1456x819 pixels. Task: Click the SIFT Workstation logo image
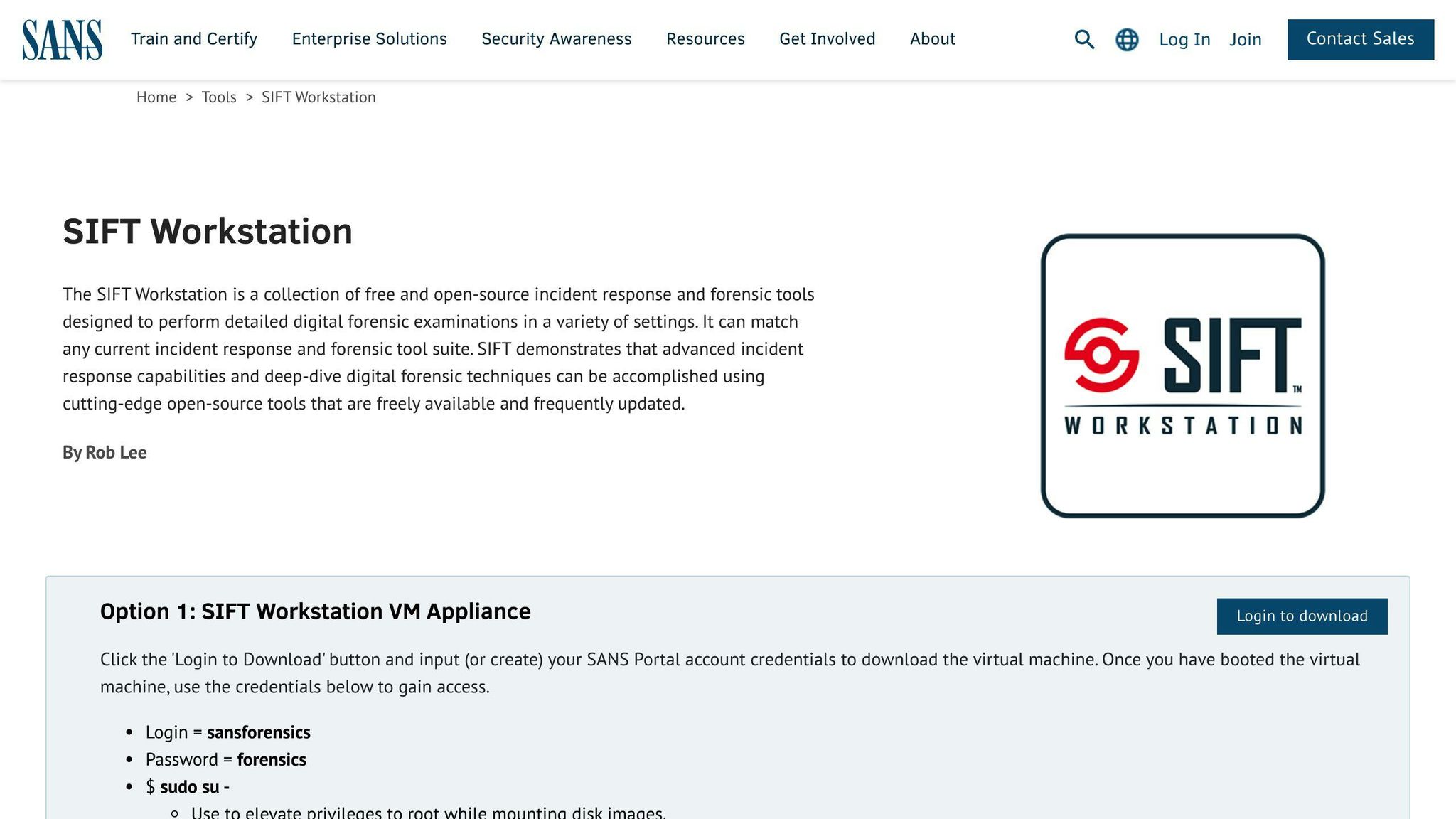pos(1182,375)
